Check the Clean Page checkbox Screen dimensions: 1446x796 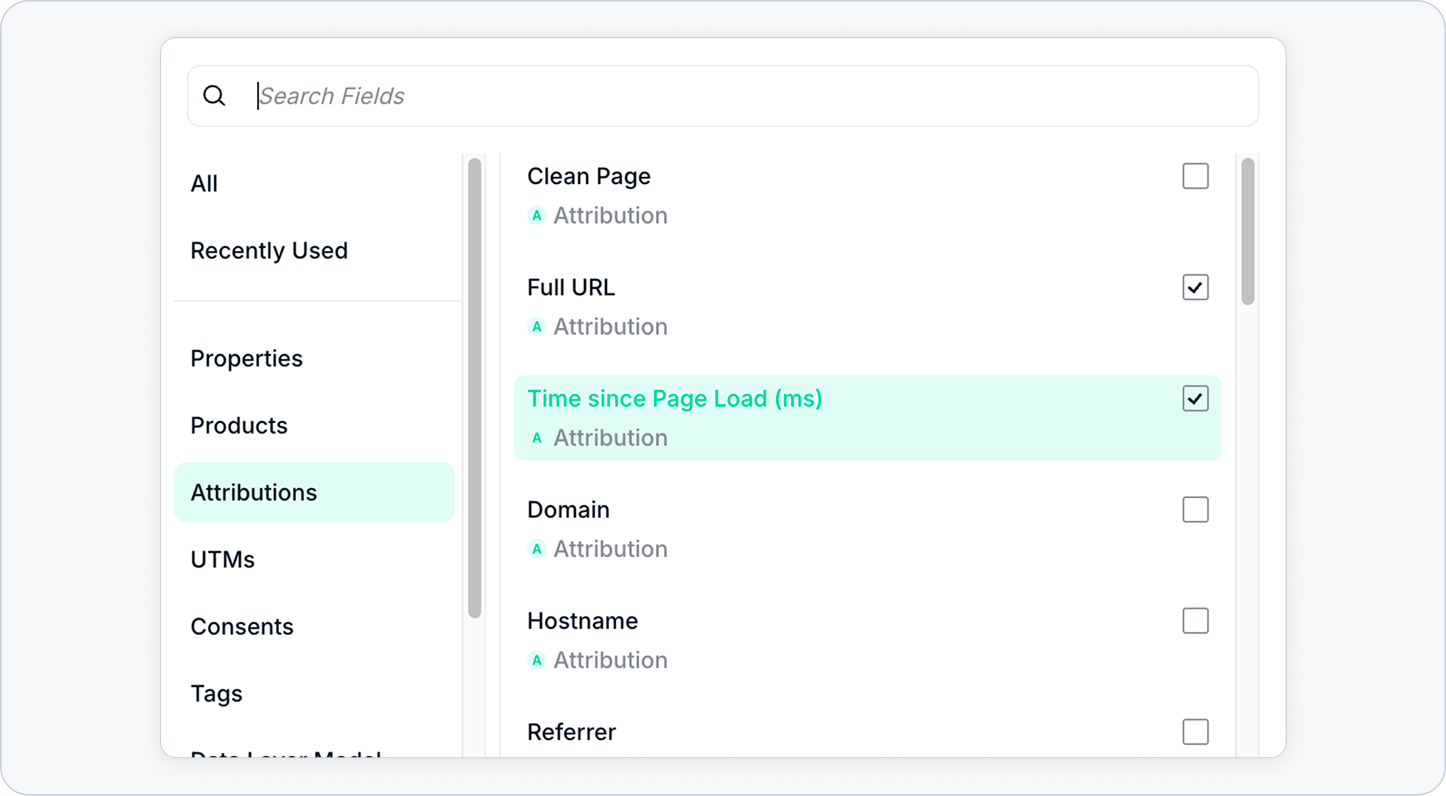[1196, 176]
